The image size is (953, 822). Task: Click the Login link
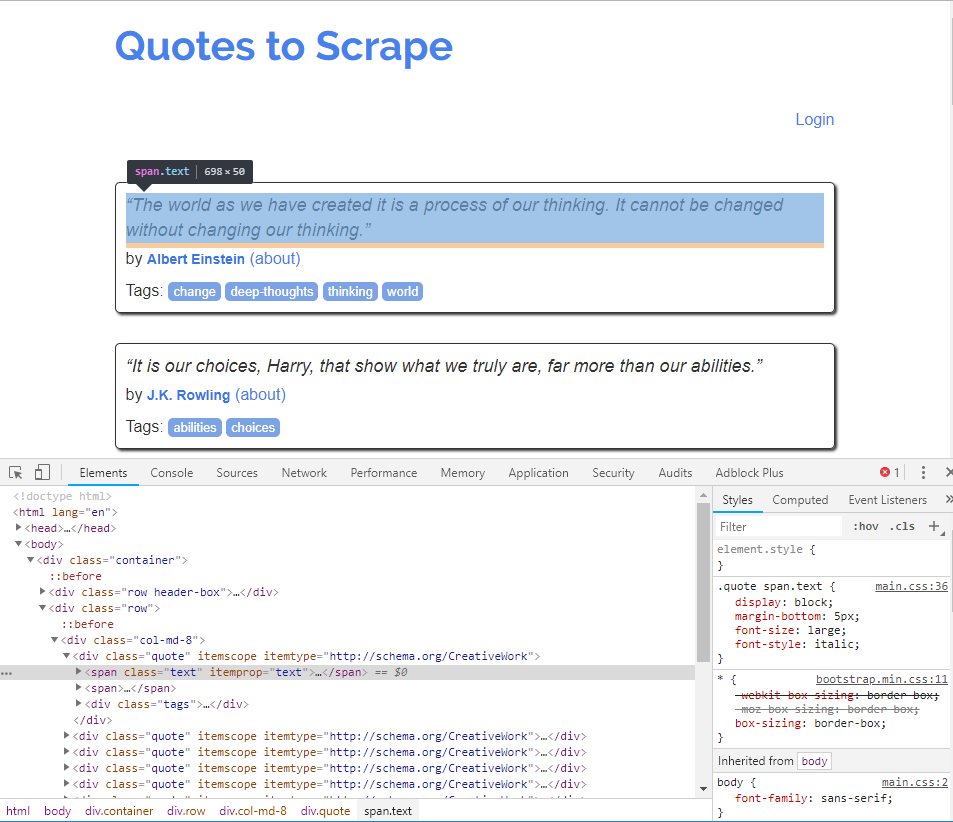(814, 119)
